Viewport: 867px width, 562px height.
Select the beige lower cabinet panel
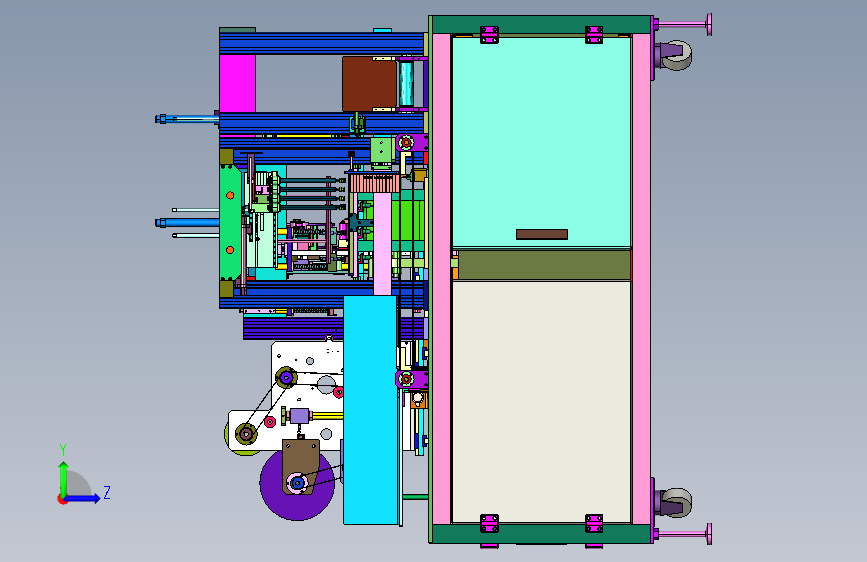click(541, 402)
